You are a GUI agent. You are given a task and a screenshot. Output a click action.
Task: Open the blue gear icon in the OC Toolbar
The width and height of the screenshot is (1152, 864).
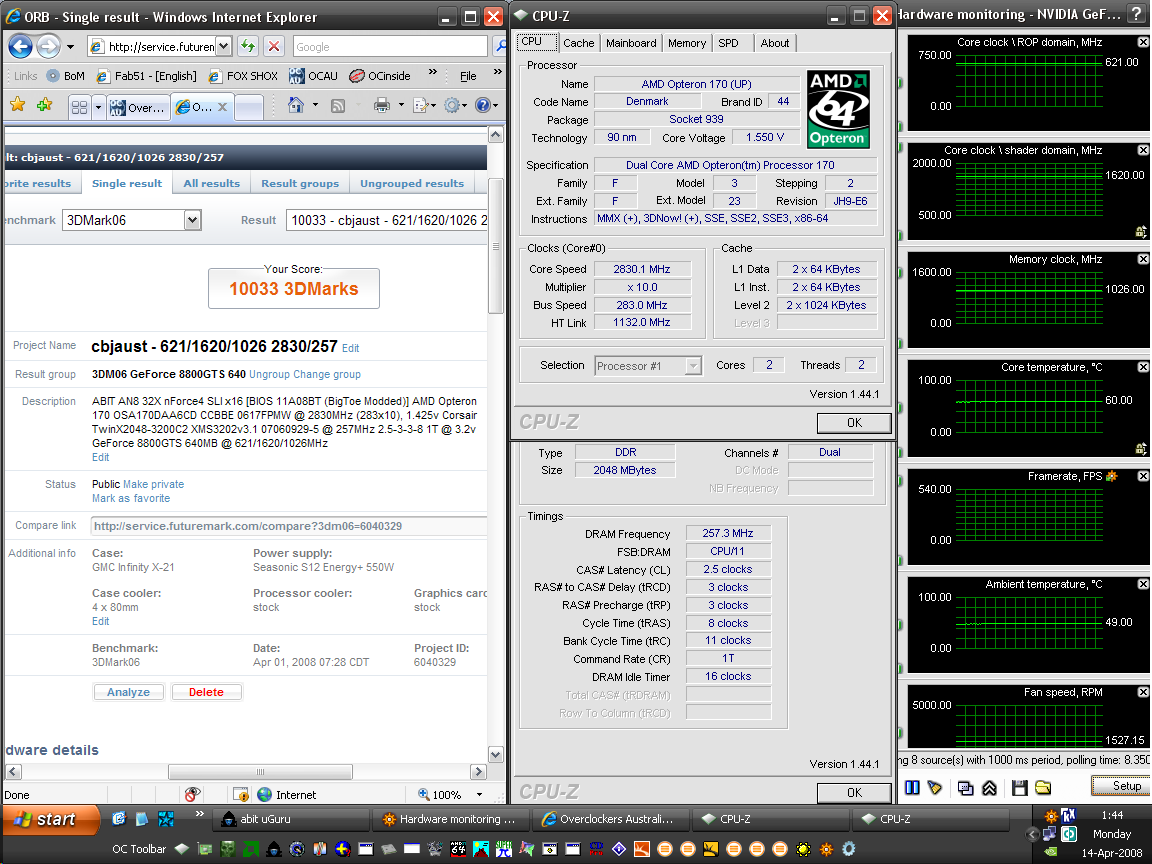[x=849, y=849]
